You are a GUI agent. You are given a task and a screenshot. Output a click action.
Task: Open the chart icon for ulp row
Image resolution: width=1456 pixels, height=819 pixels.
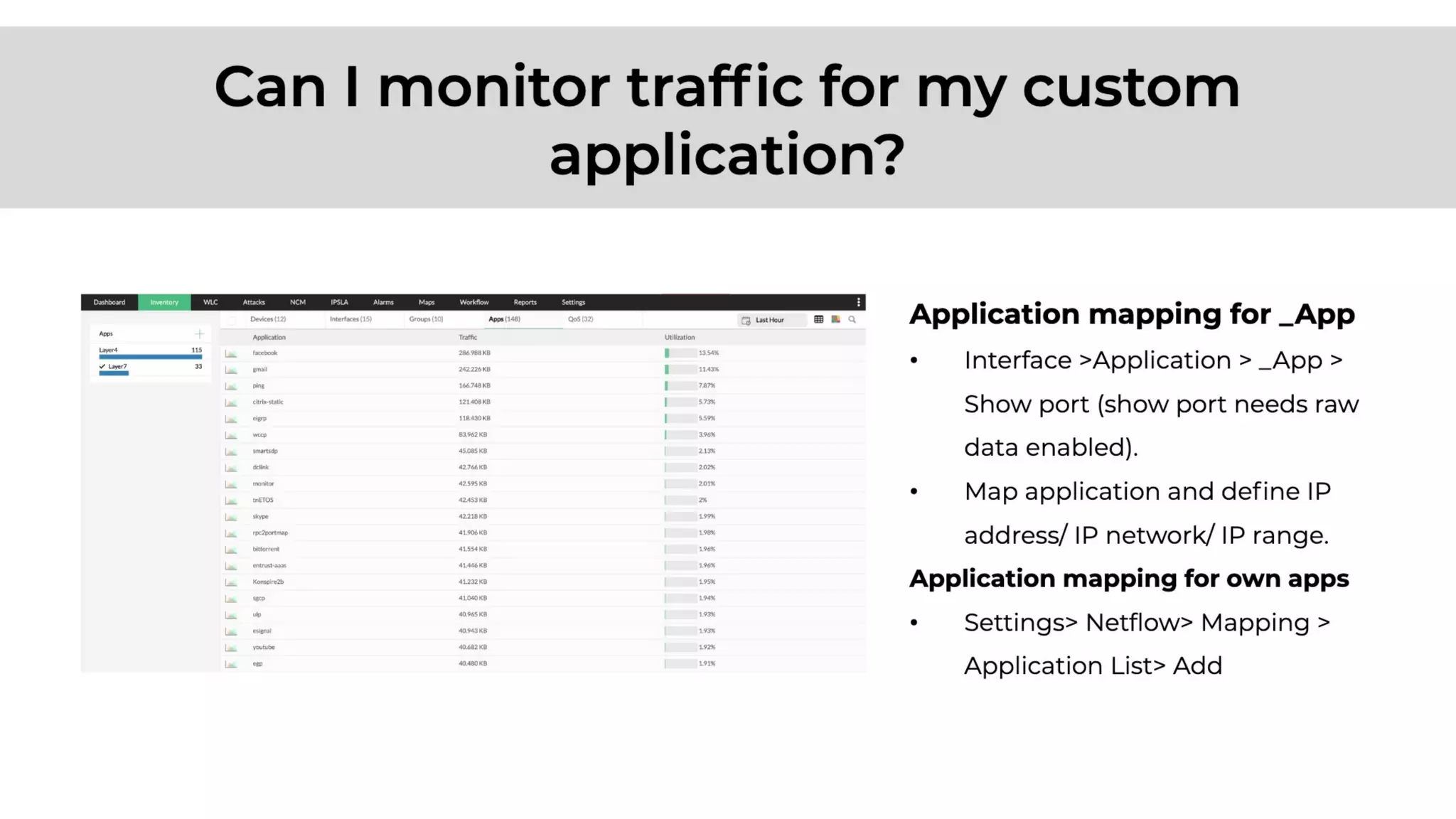[231, 615]
